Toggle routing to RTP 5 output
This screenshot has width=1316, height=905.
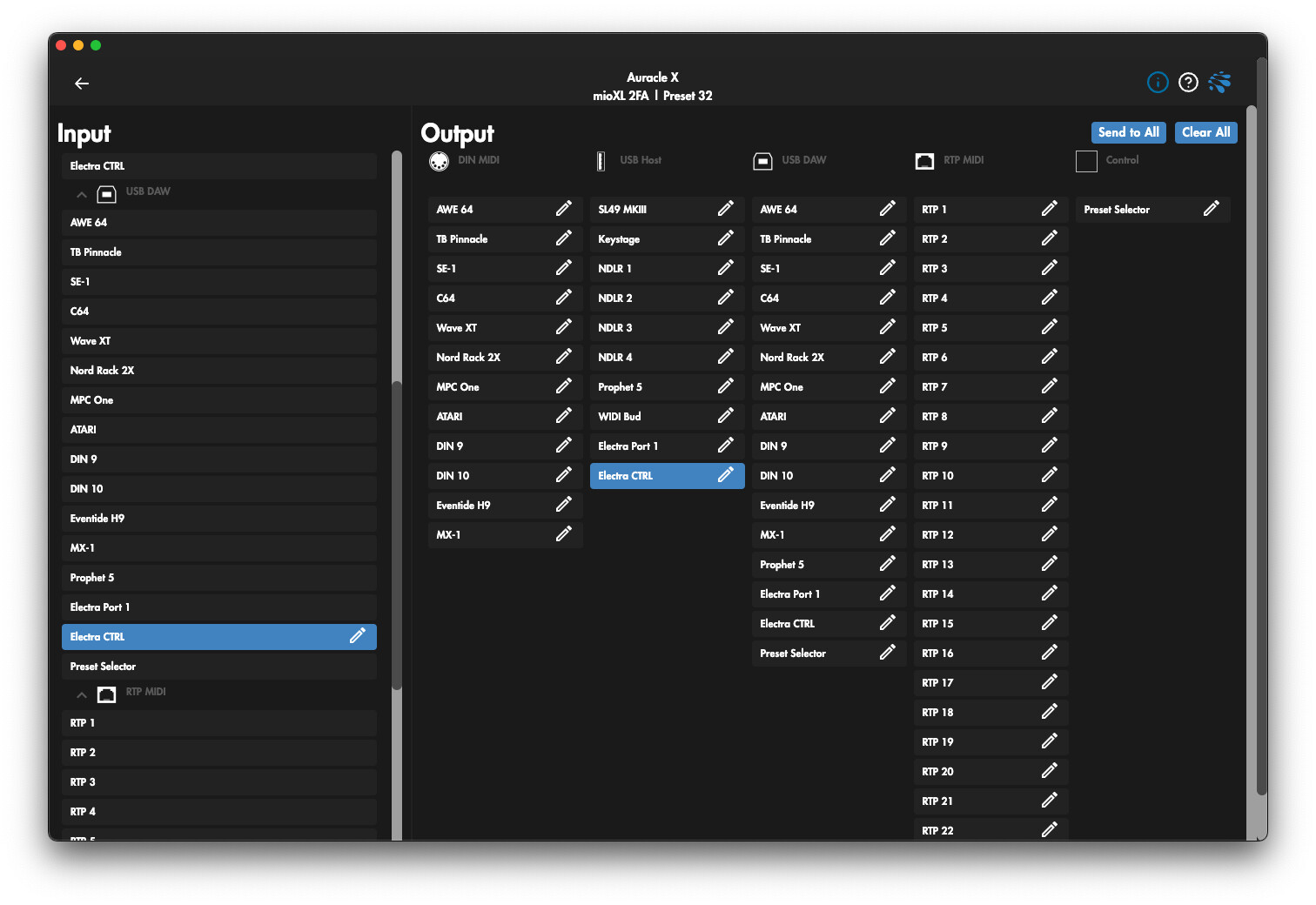pyautogui.click(x=991, y=328)
